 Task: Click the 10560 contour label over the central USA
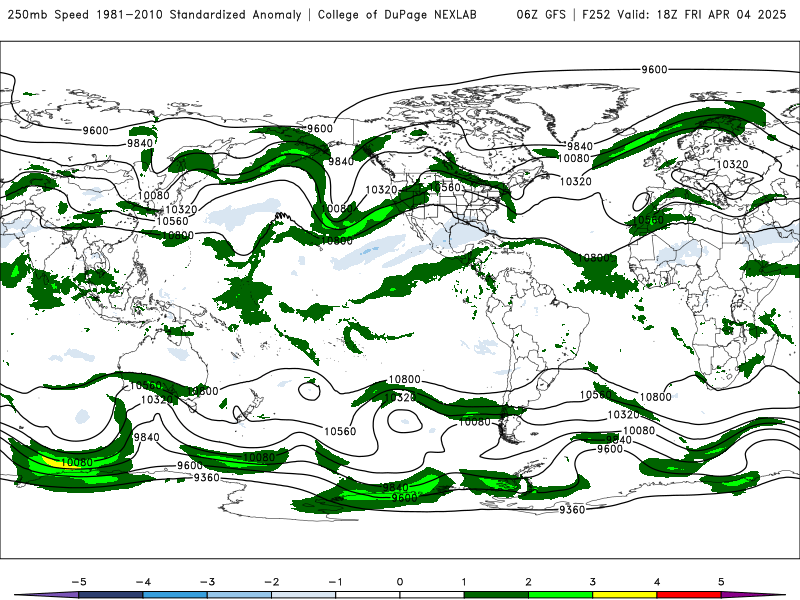pyautogui.click(x=444, y=187)
